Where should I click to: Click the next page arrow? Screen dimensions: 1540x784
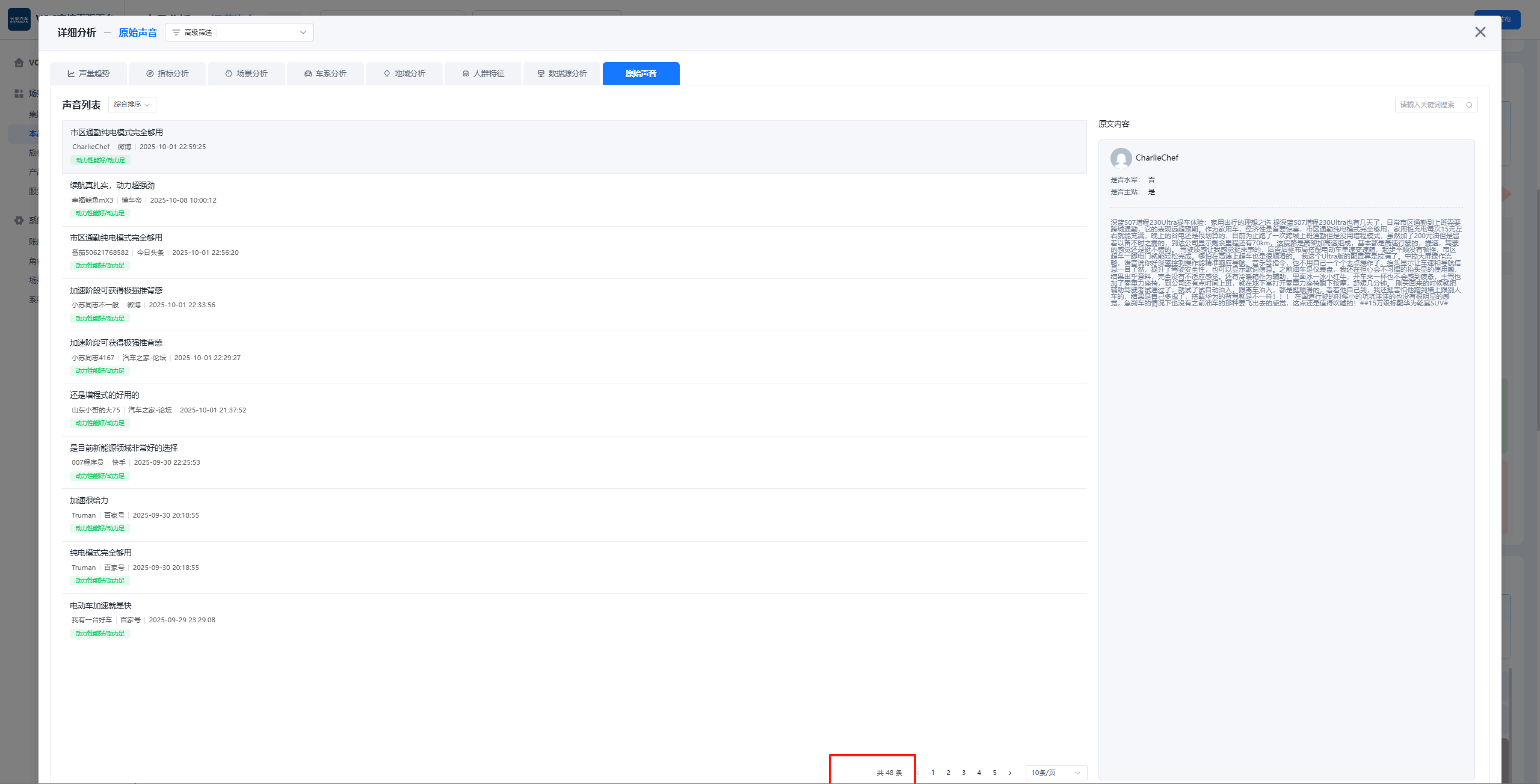(1010, 773)
